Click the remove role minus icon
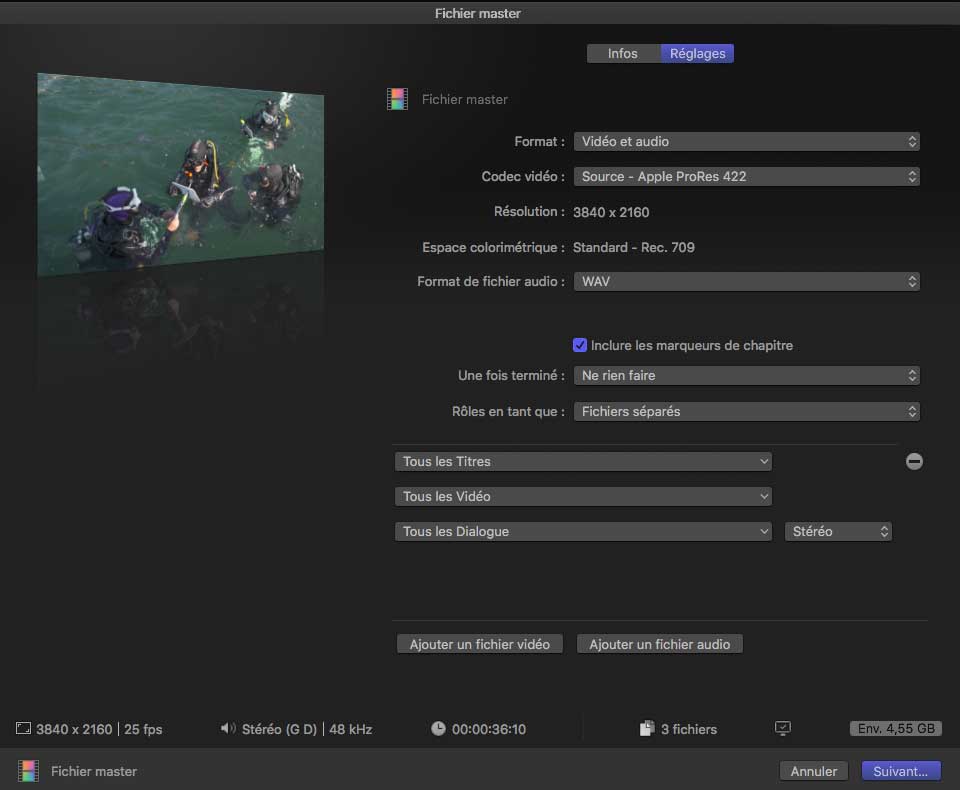The image size is (960, 790). tap(914, 461)
